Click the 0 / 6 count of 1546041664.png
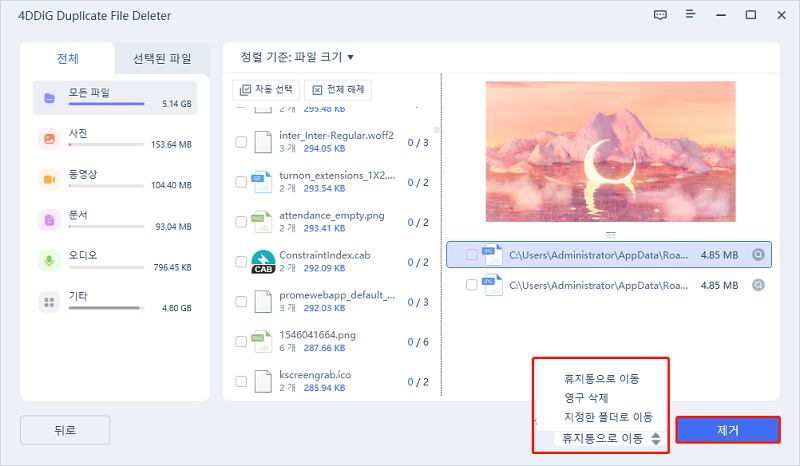 click(x=418, y=342)
